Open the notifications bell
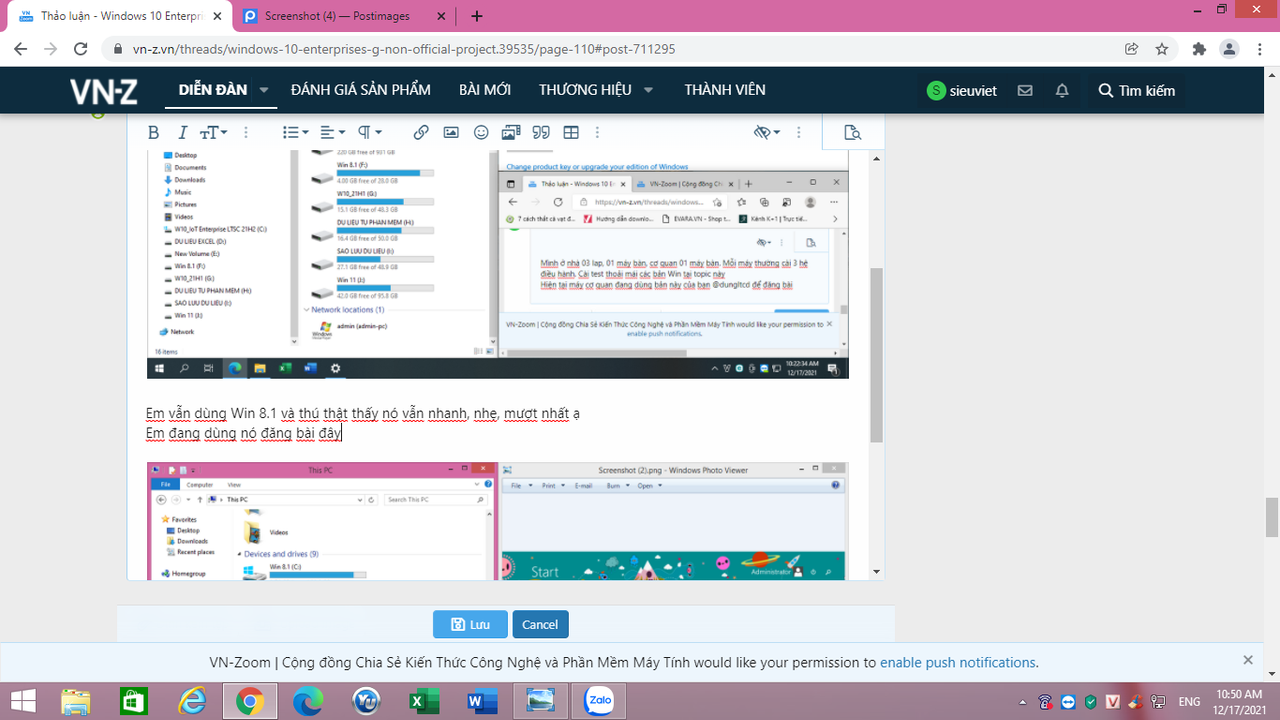The height and width of the screenshot is (720, 1280). [x=1061, y=90]
